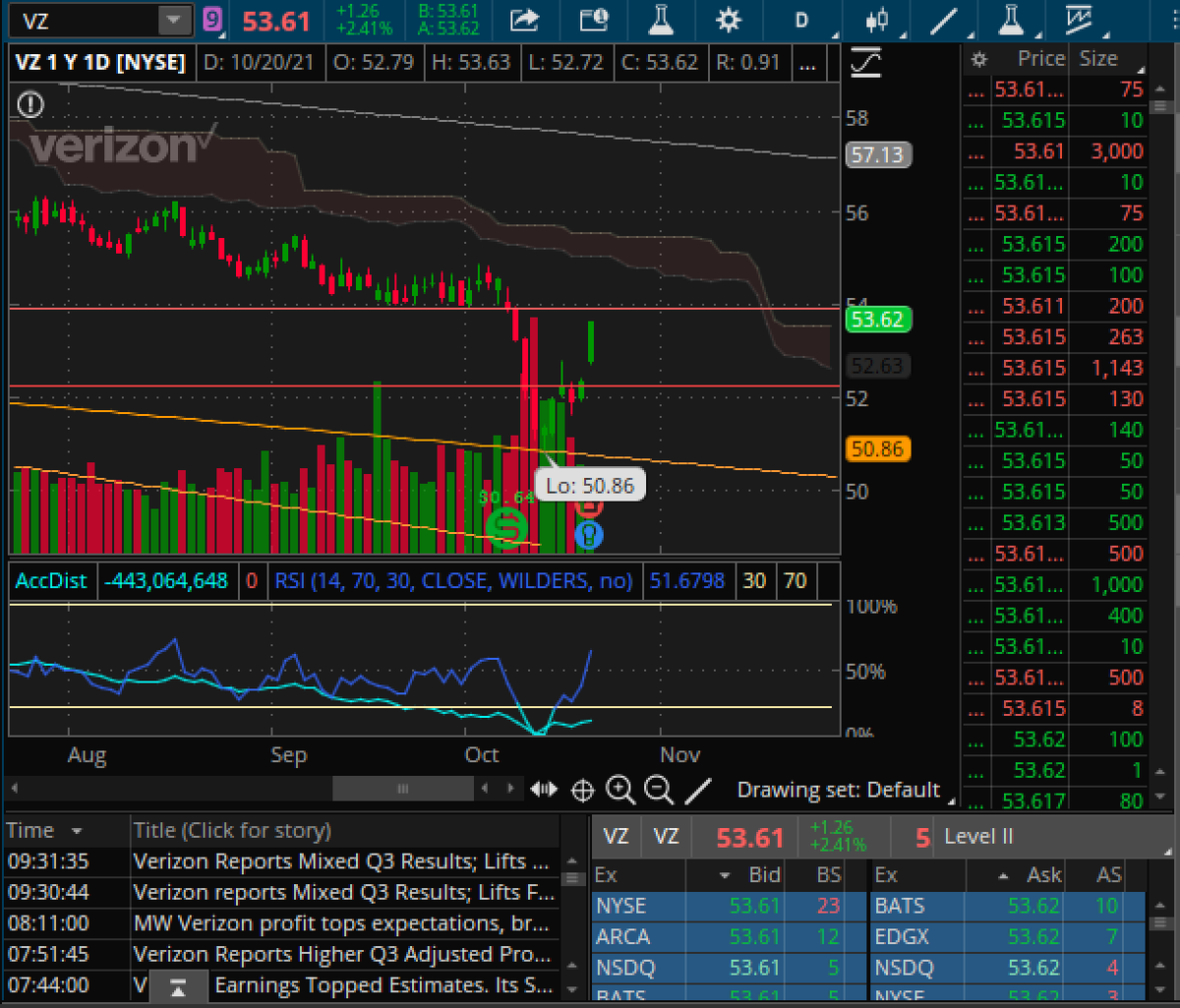
Task: Open the chart patterns icon menu
Action: click(1080, 20)
